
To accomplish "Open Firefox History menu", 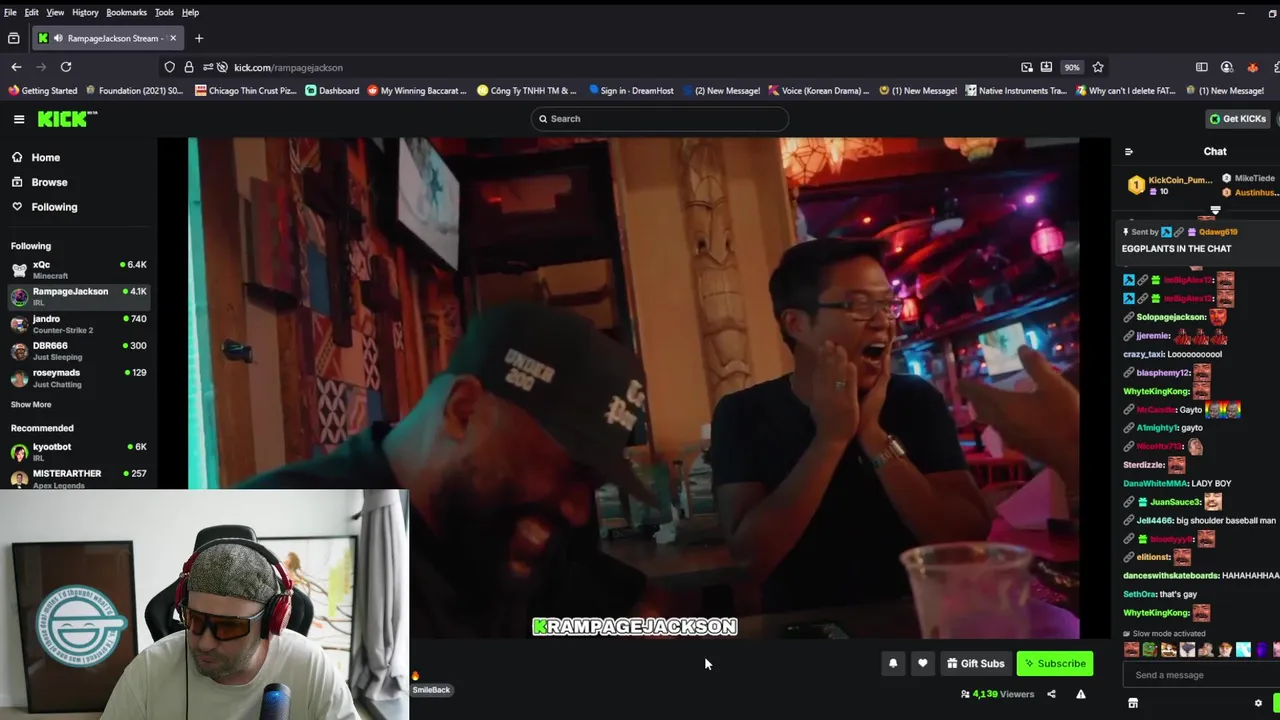I will click(x=85, y=12).
